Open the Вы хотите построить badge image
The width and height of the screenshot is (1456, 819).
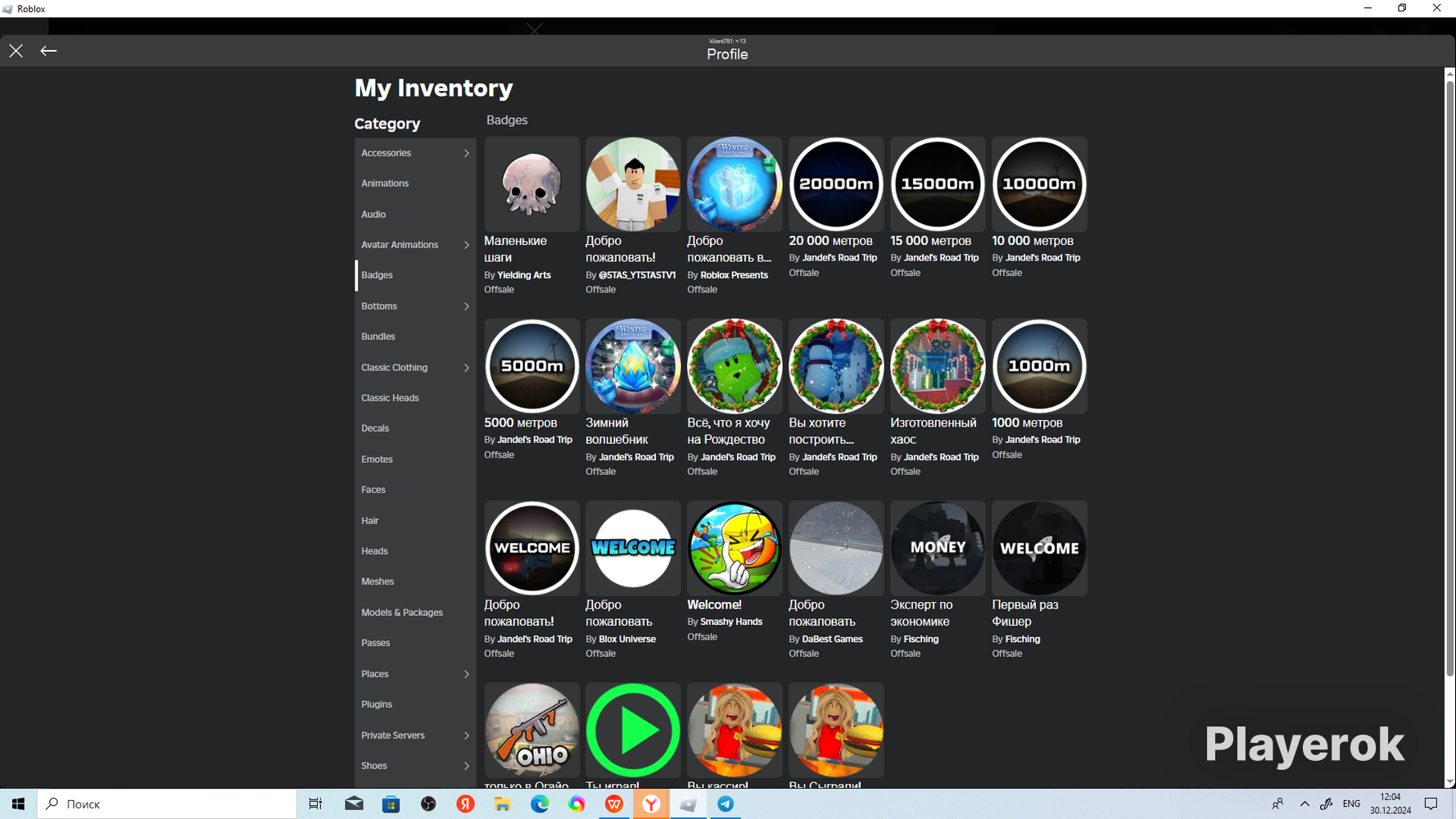tap(836, 366)
